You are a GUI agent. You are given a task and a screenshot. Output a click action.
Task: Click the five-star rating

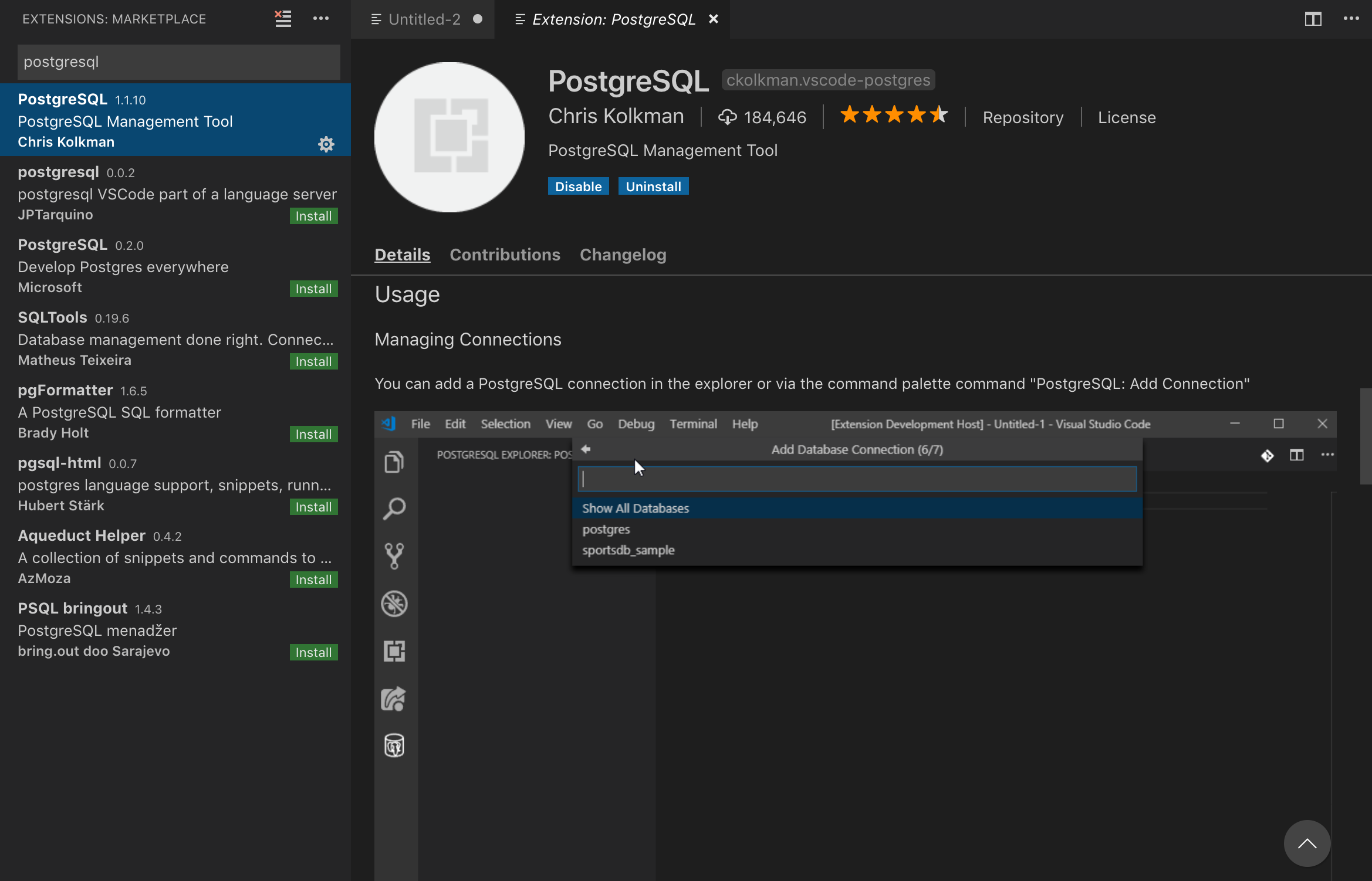894,115
